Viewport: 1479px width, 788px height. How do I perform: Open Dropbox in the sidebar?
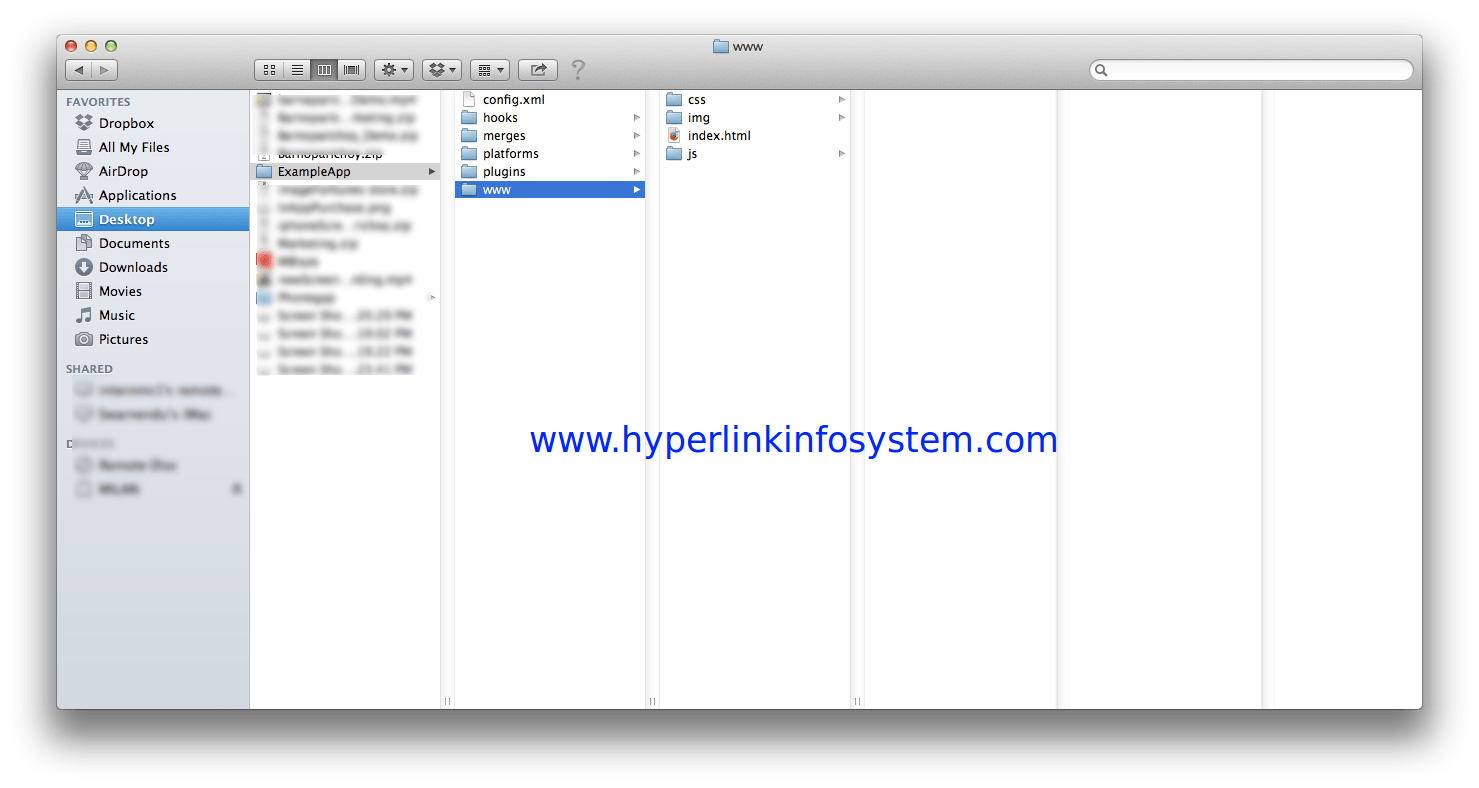point(153,123)
